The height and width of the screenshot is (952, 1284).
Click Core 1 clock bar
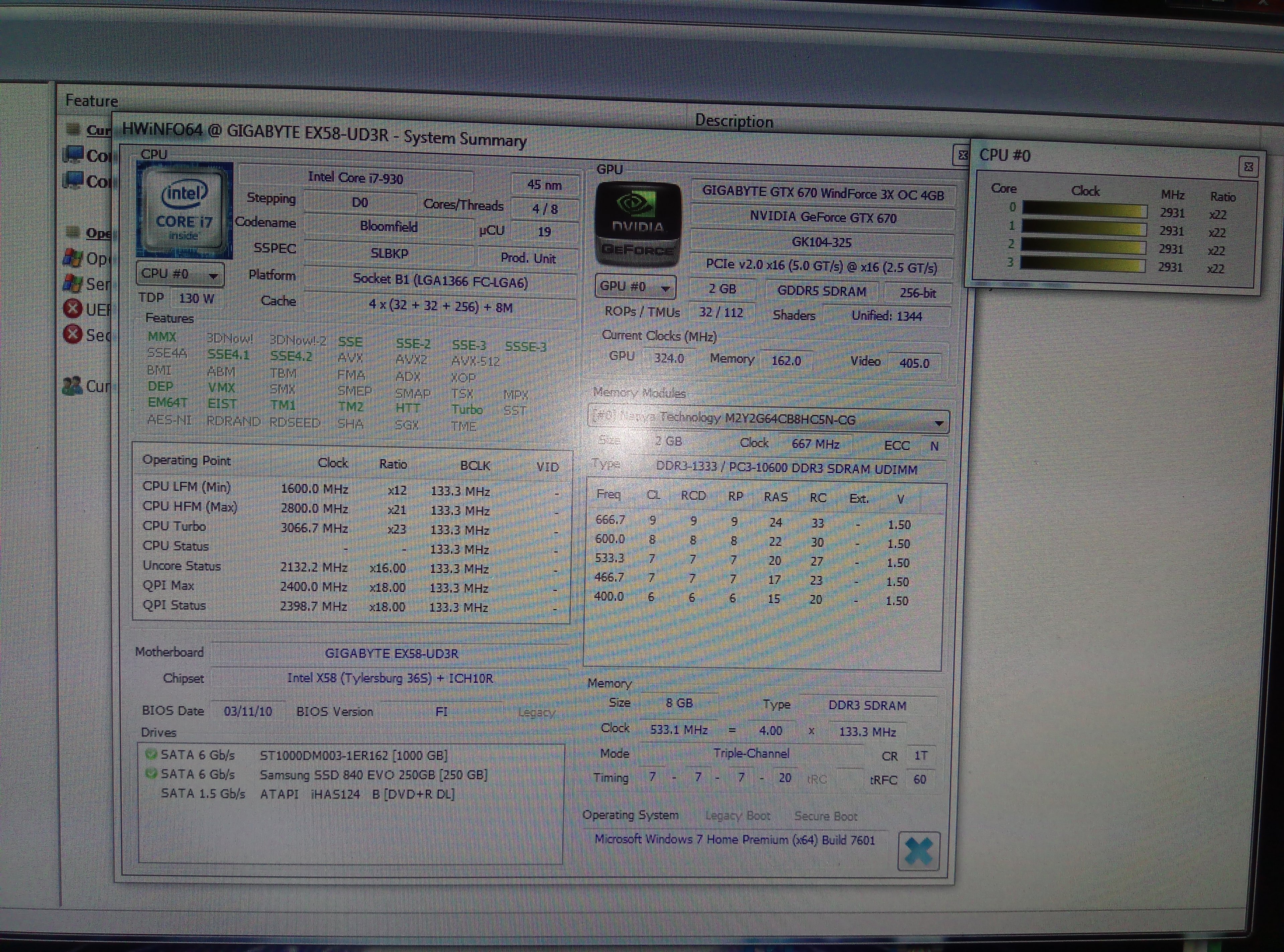1084,228
